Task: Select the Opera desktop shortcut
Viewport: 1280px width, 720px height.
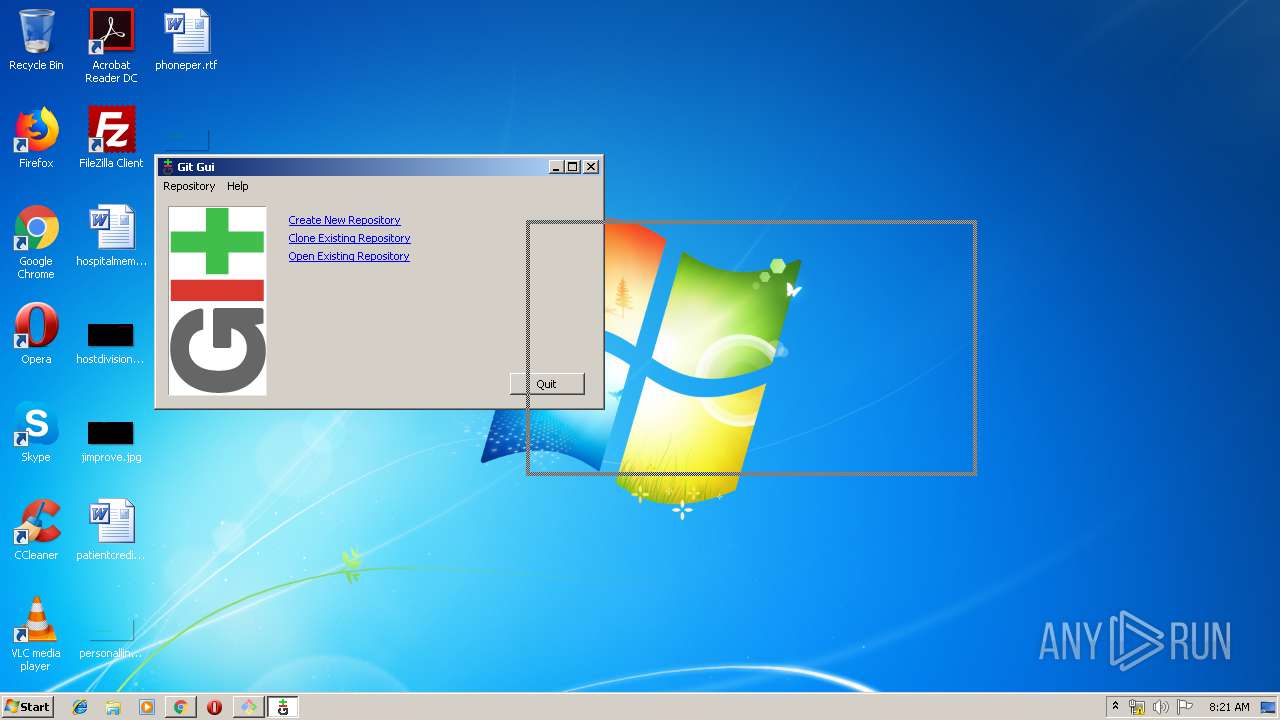Action: [x=36, y=334]
